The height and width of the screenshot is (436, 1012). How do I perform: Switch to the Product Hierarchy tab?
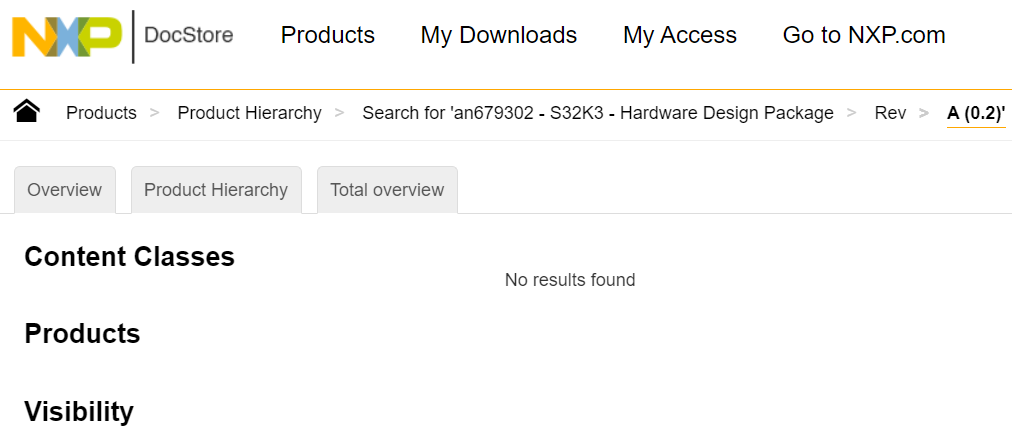(216, 190)
